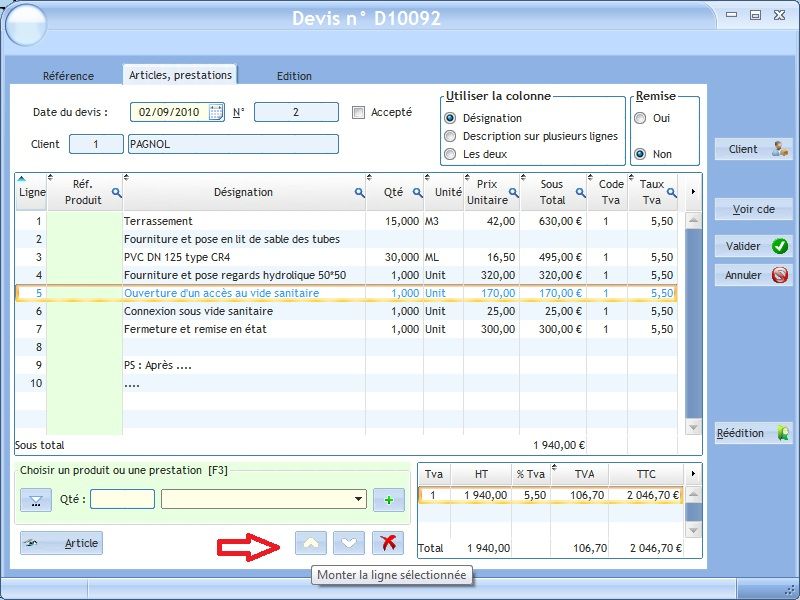Sort by the Ligne column header
The image size is (800, 600).
32,192
